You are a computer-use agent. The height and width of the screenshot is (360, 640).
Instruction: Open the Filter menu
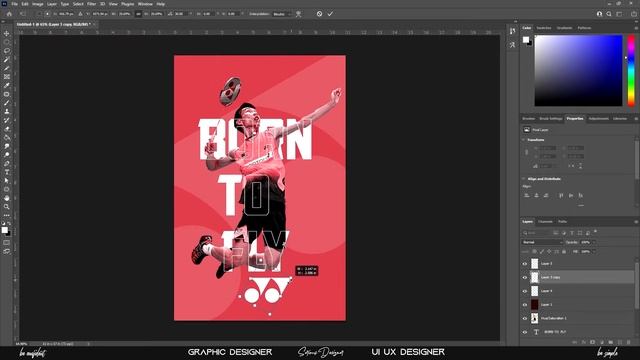click(x=91, y=4)
